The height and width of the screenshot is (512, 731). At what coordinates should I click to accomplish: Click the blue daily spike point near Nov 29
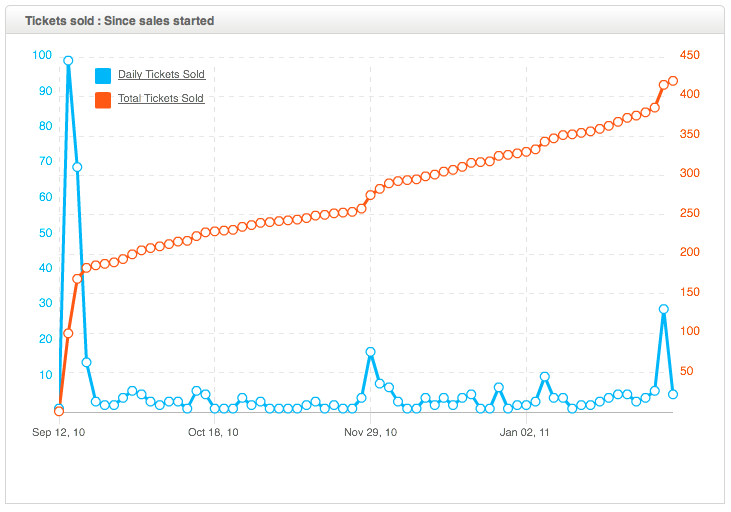371,352
